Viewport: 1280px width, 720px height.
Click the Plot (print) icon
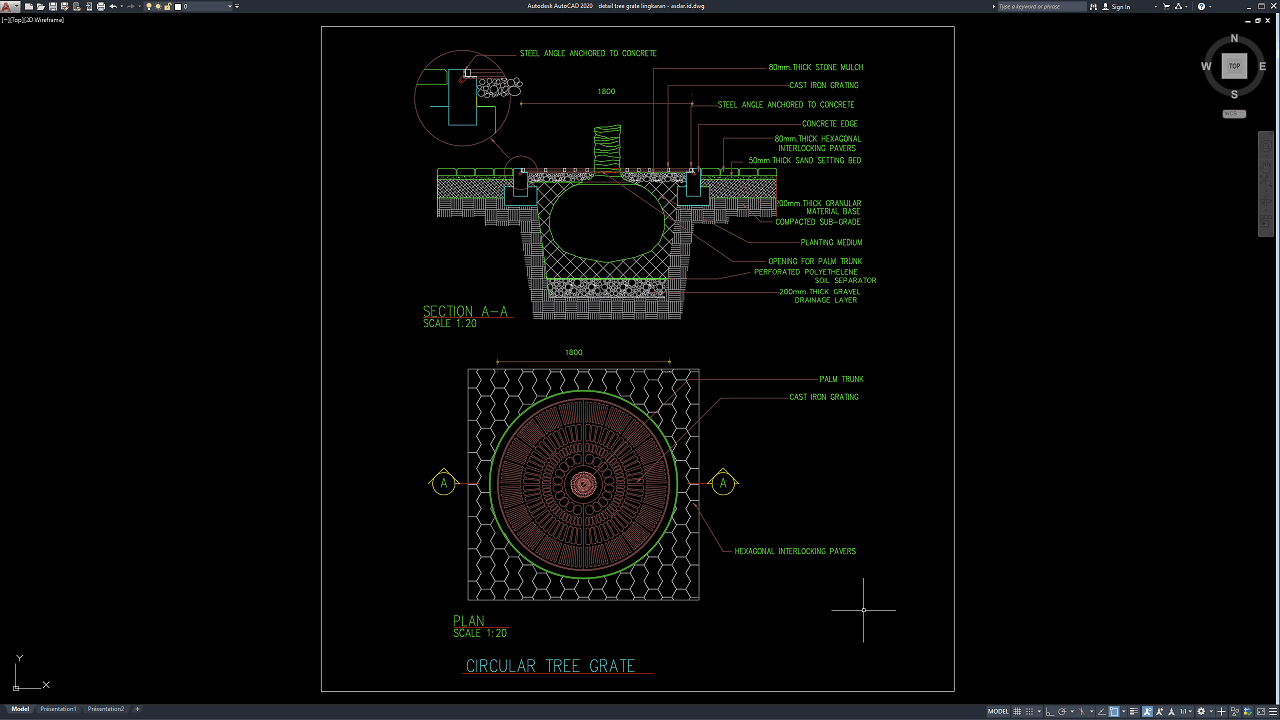[100, 7]
